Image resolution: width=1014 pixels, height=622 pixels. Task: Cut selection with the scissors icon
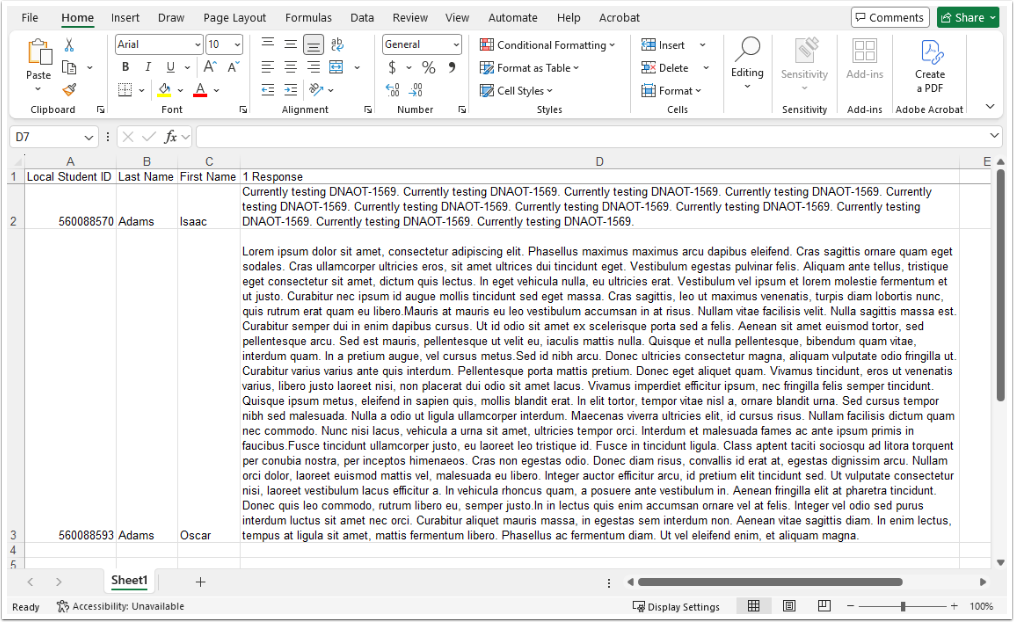click(x=69, y=45)
